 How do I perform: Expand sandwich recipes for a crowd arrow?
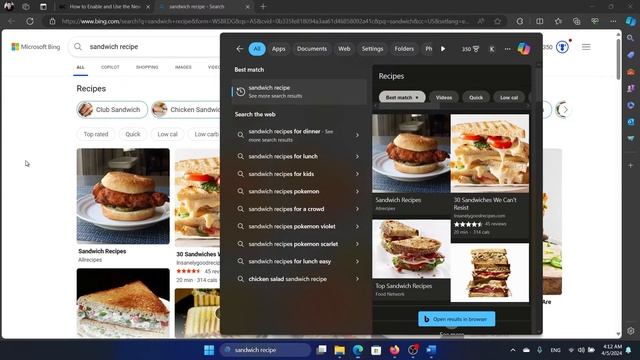(x=357, y=209)
